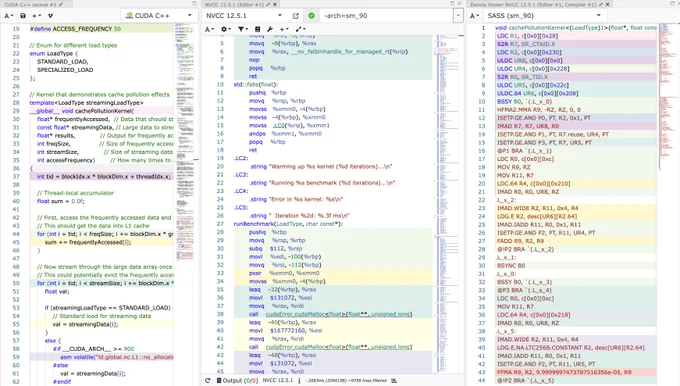Open the CUDA C++ language dropdown
This screenshot has width=680, height=386.
159,16
